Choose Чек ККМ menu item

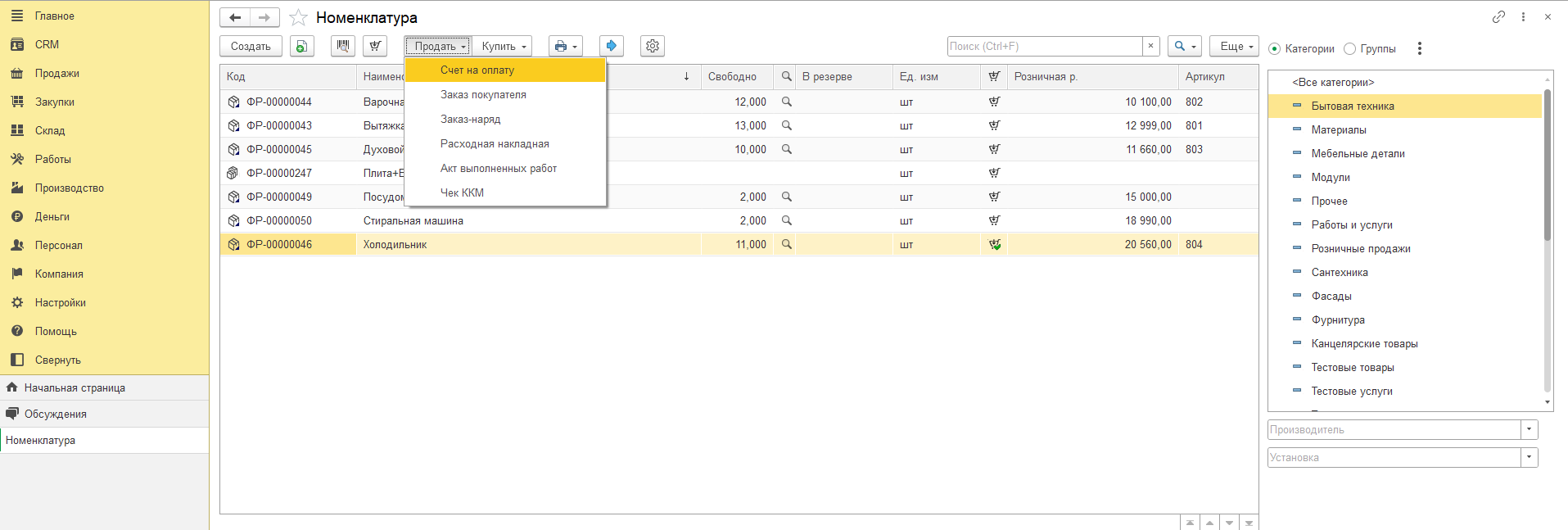[505, 193]
